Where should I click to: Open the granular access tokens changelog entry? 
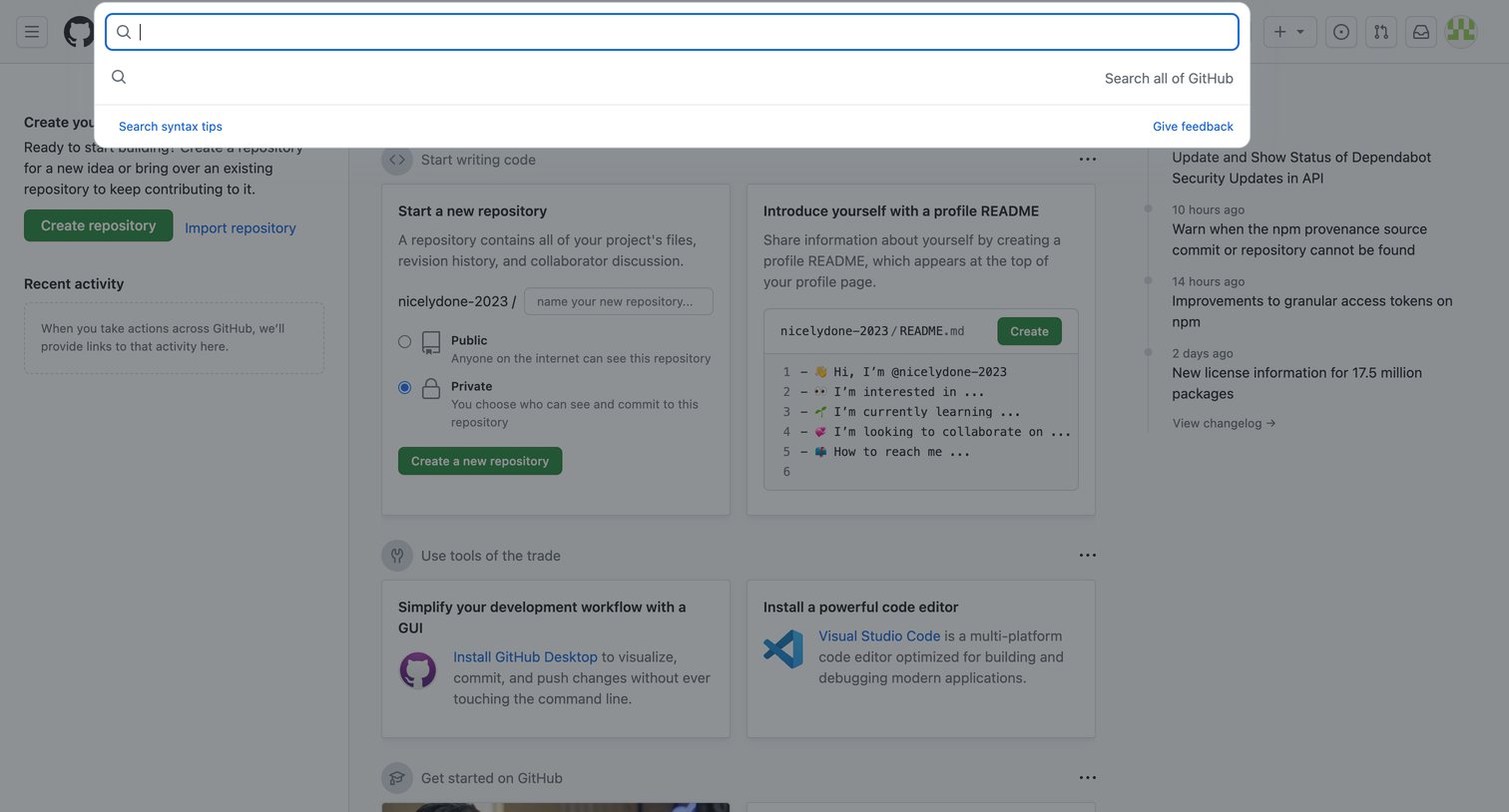1312,311
